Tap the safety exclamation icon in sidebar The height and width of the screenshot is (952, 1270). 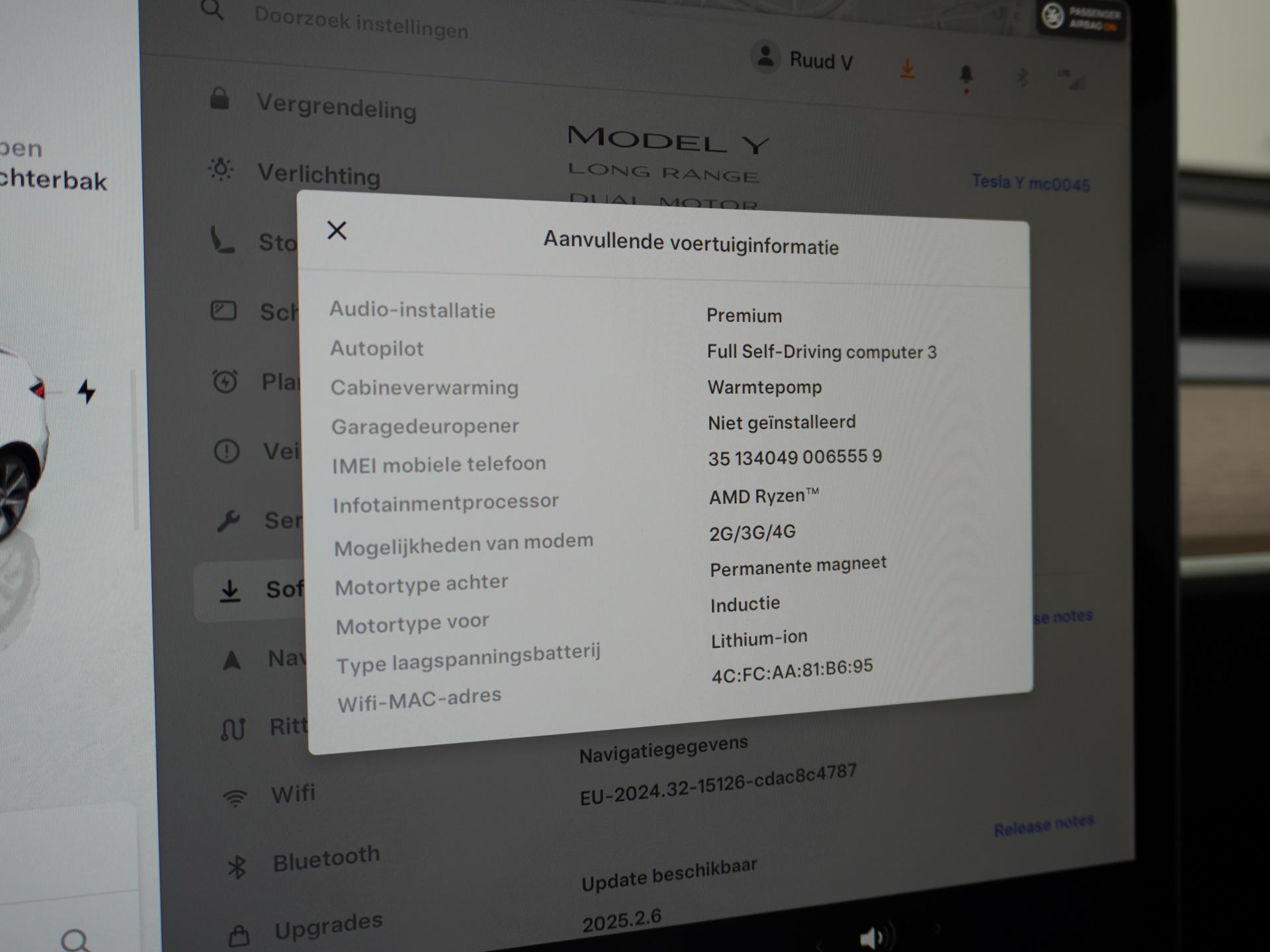(227, 452)
